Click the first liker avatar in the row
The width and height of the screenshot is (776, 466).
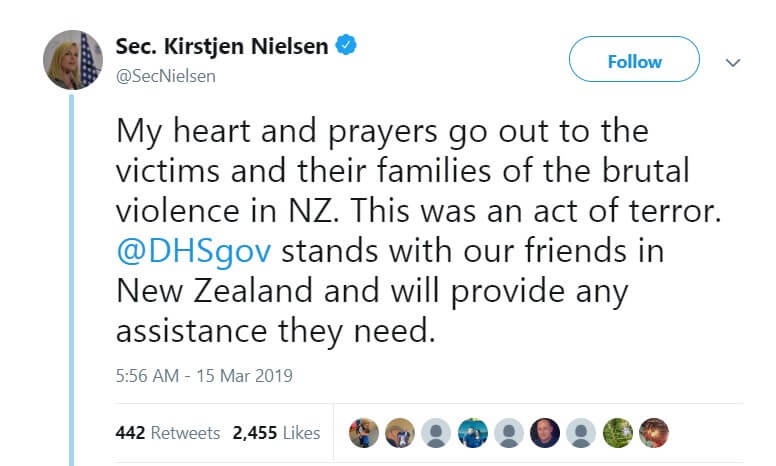(363, 432)
